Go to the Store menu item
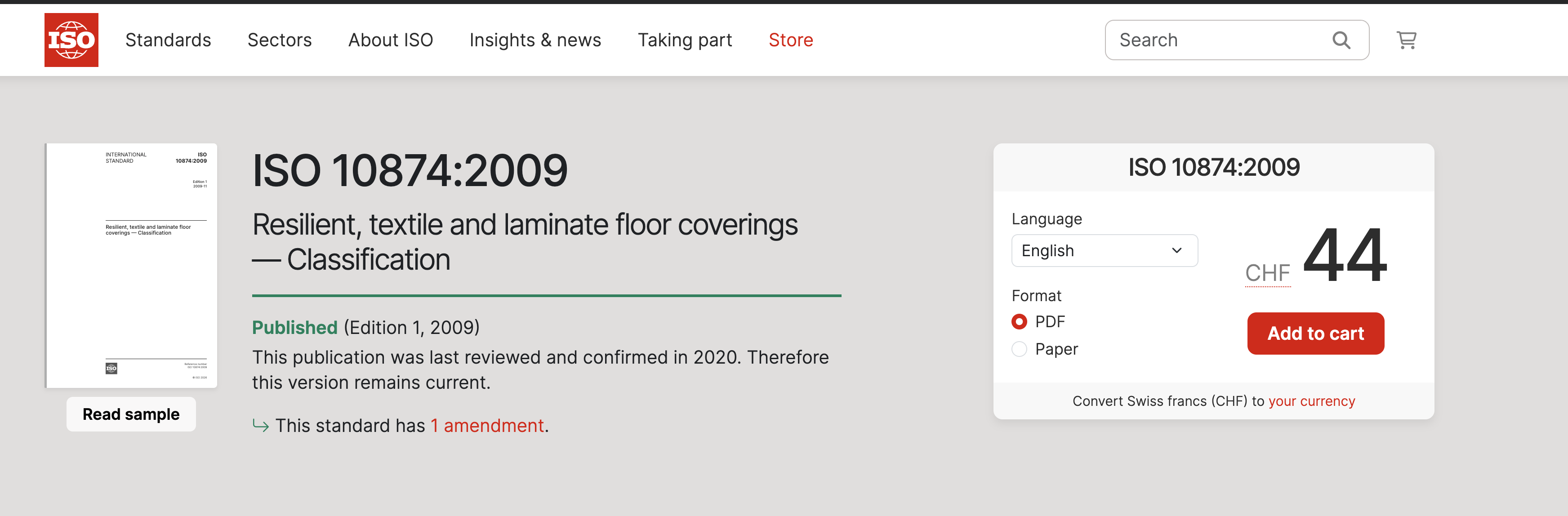This screenshot has height=516, width=1568. [791, 40]
